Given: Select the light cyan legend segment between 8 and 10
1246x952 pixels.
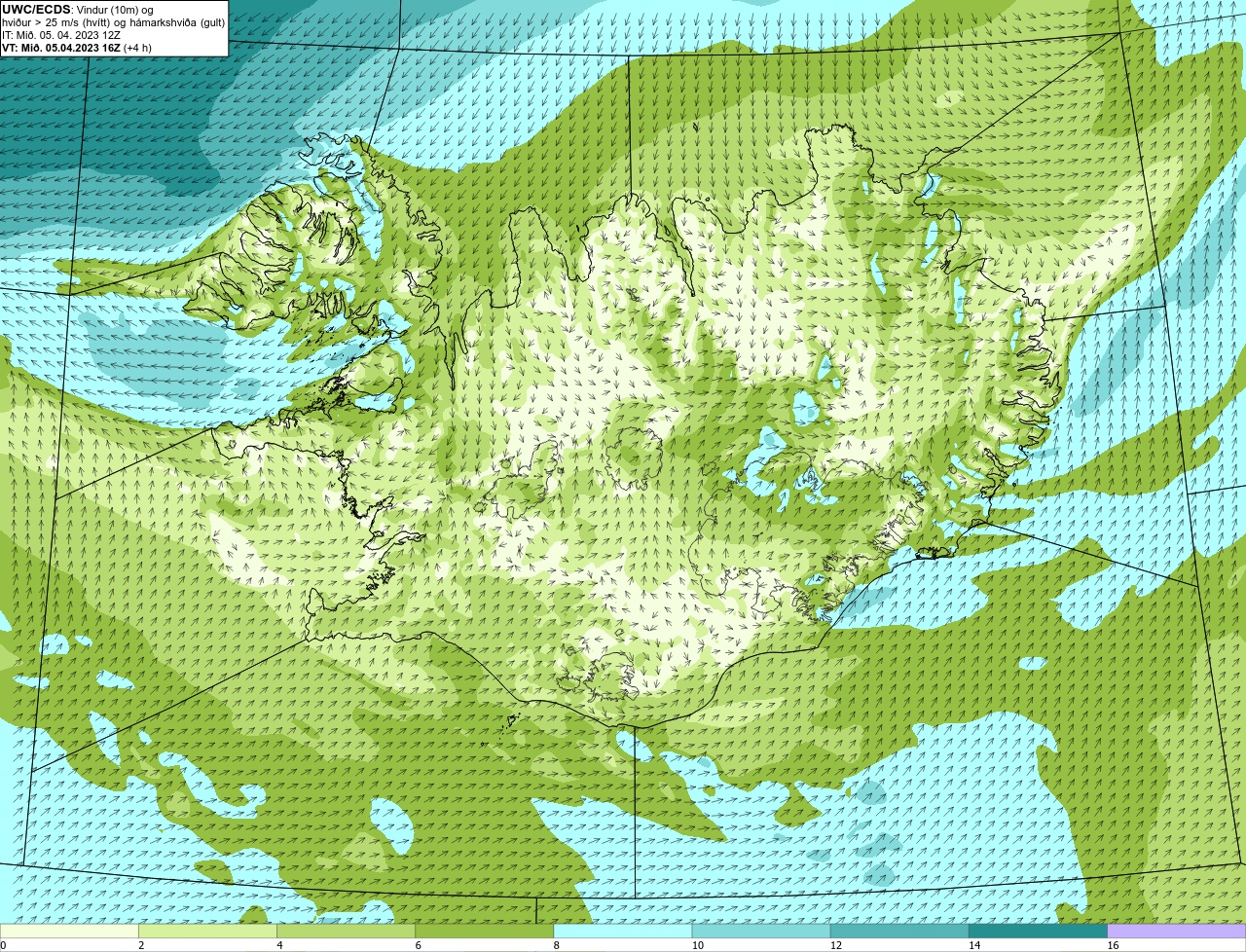Looking at the screenshot, I should point(623,932).
